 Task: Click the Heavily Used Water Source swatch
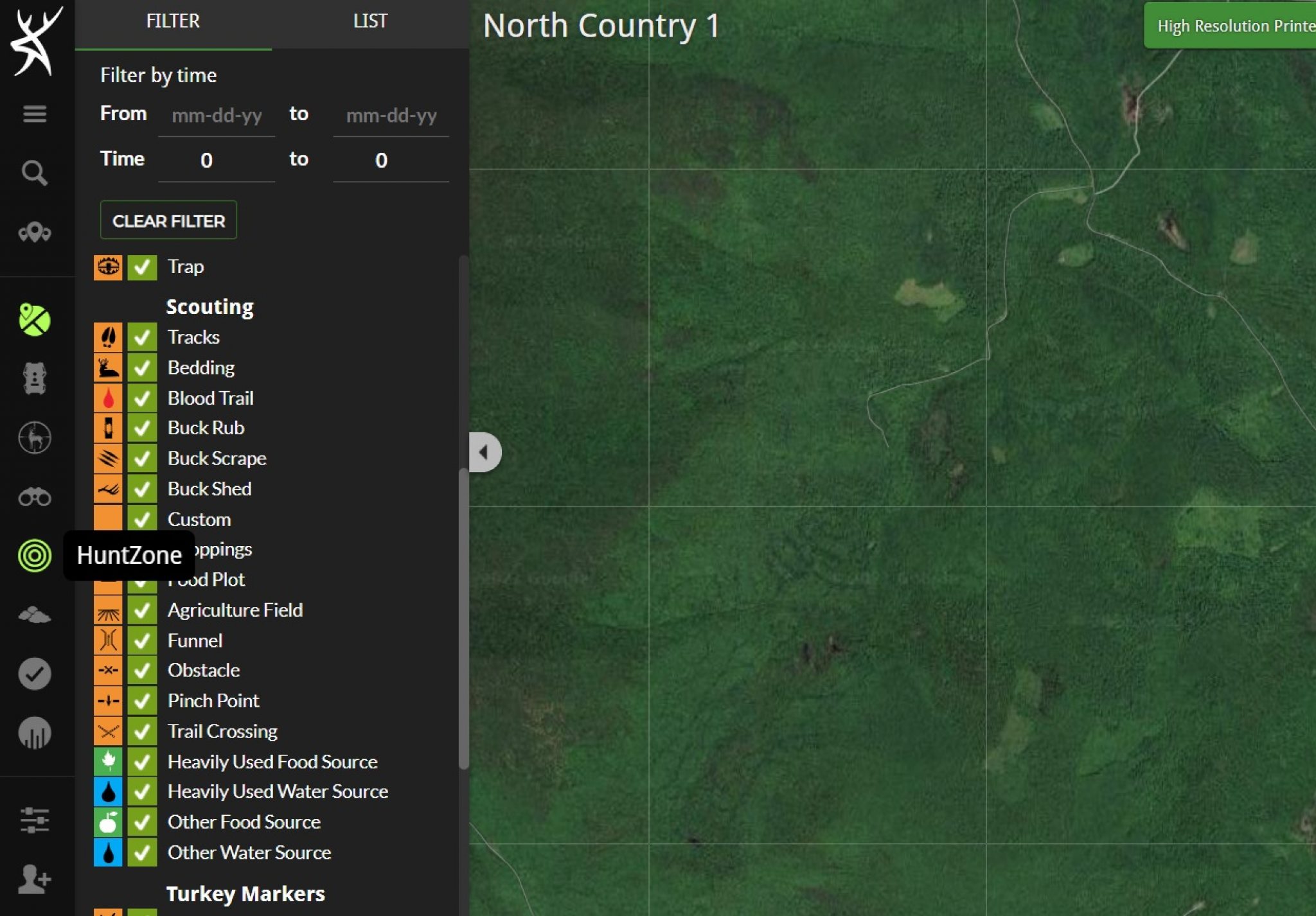coord(108,792)
